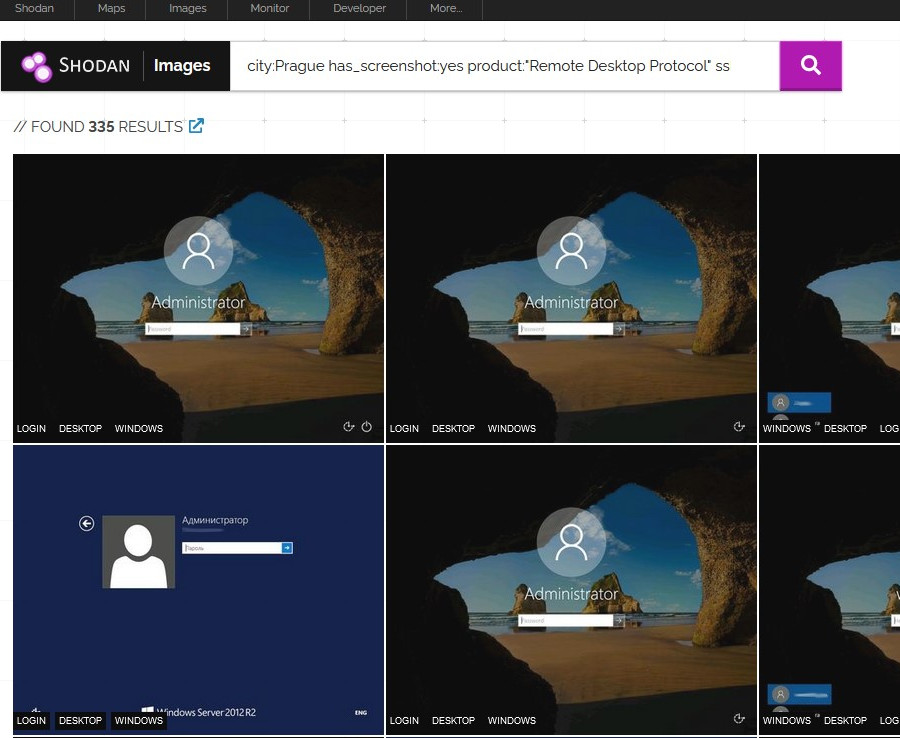The height and width of the screenshot is (738, 900).
Task: Click LOGIN tag on second-row middle screenshot
Action: (x=404, y=720)
